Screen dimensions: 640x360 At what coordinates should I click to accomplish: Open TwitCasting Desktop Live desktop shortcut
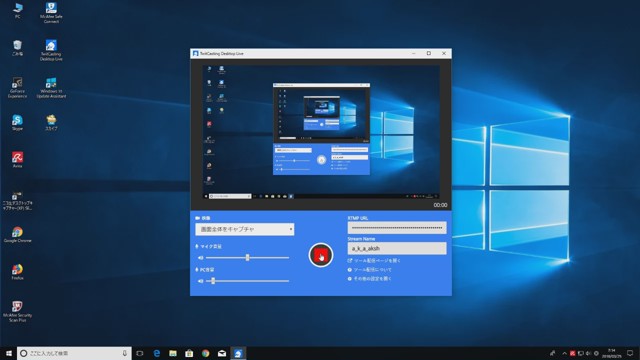coord(51,50)
